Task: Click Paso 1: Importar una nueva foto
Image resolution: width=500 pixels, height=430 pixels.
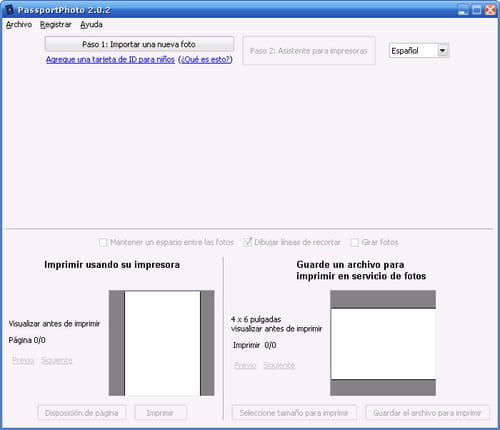Action: pos(139,44)
